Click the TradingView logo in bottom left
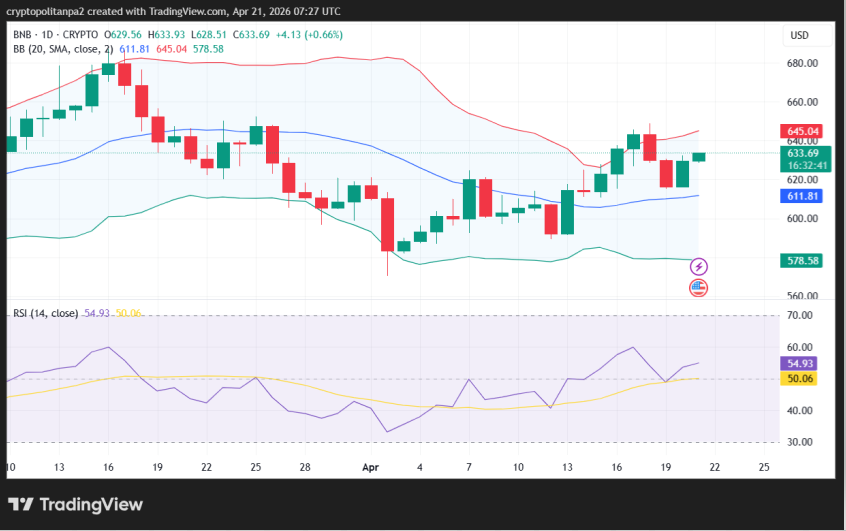The image size is (846, 531). (76, 504)
